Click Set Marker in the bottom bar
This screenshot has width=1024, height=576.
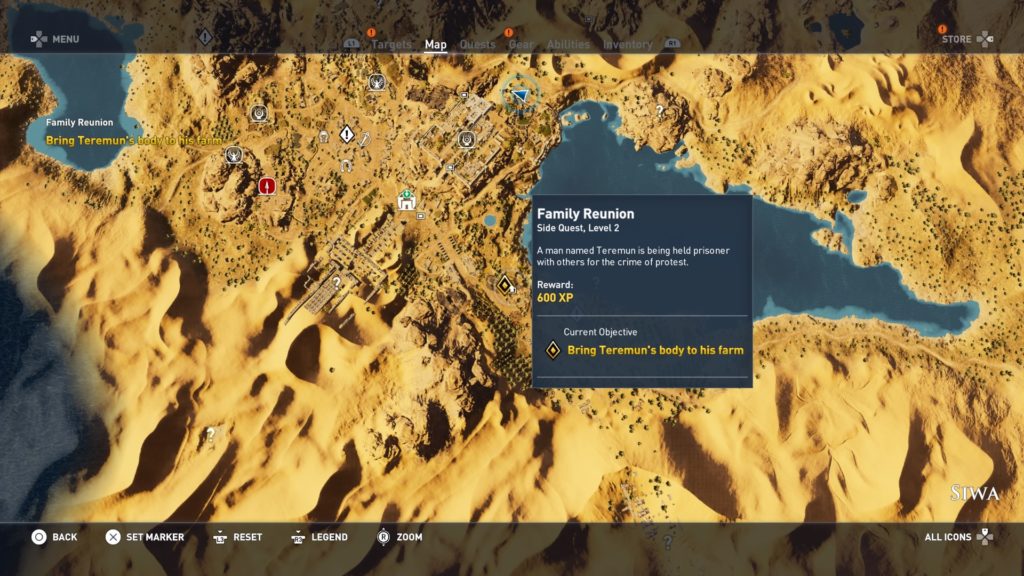145,537
